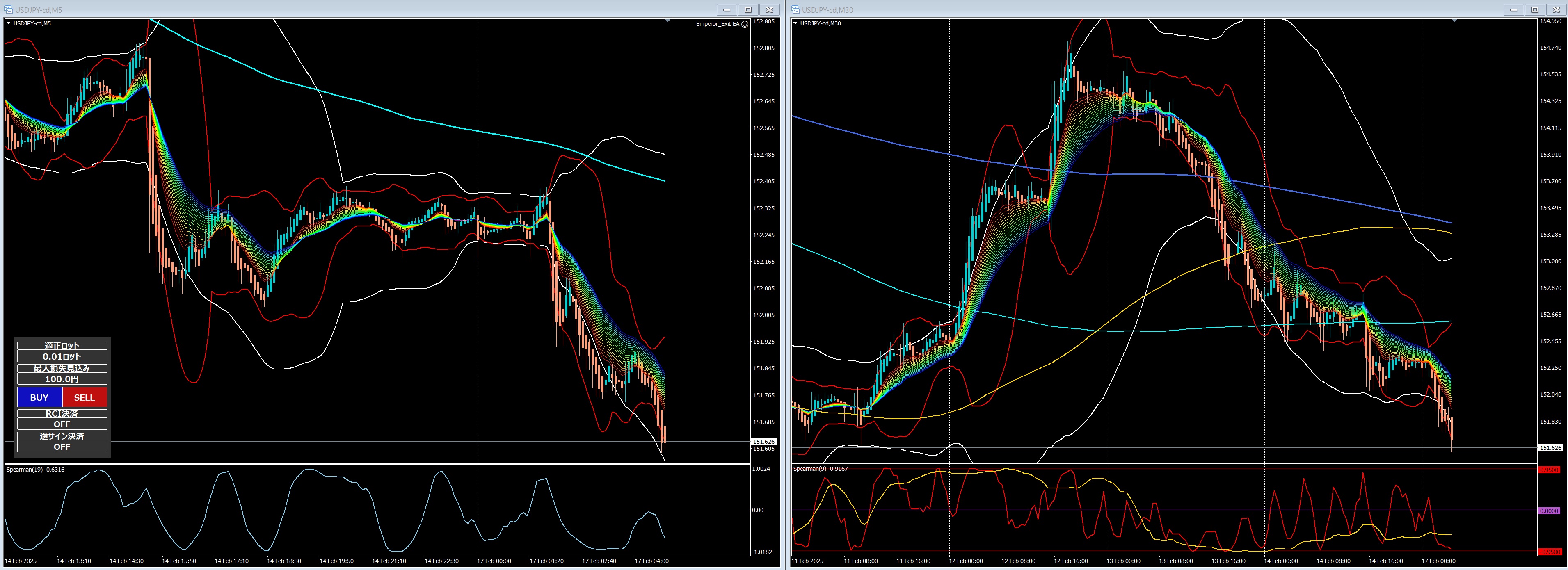Expand the USDJPY-cd,M30 one-click trading arrow

(795, 23)
